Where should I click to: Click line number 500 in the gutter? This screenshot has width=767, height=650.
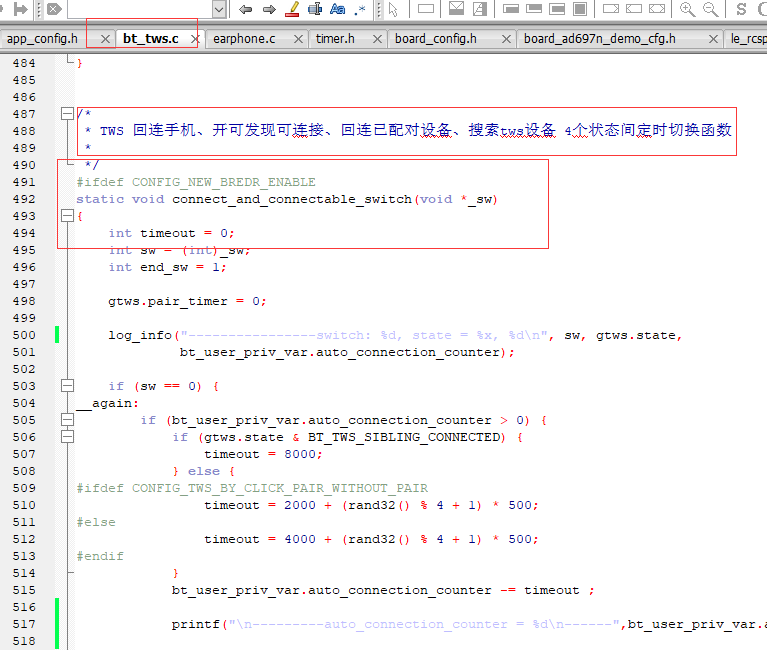click(x=24, y=335)
